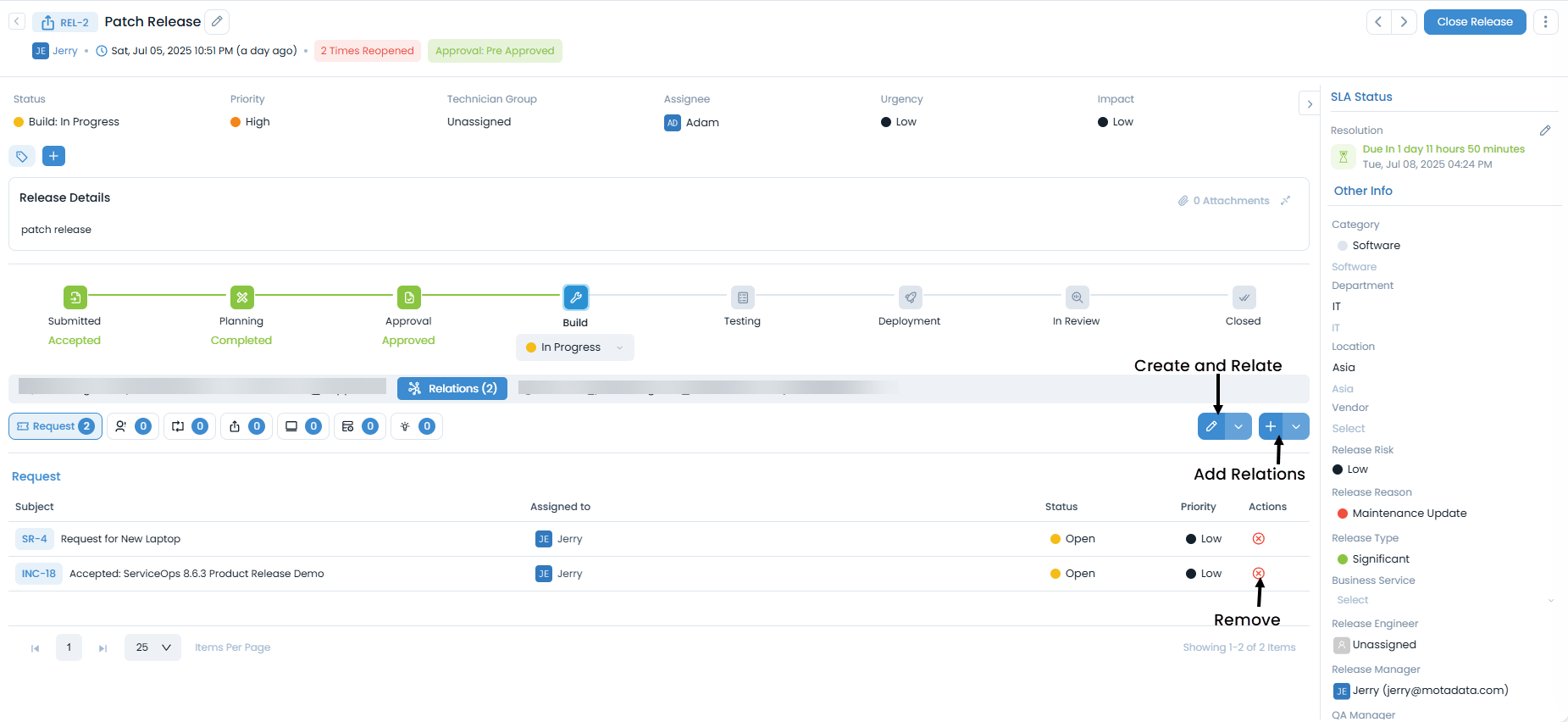
Task: Open the asset relations tab
Action: [x=303, y=426]
